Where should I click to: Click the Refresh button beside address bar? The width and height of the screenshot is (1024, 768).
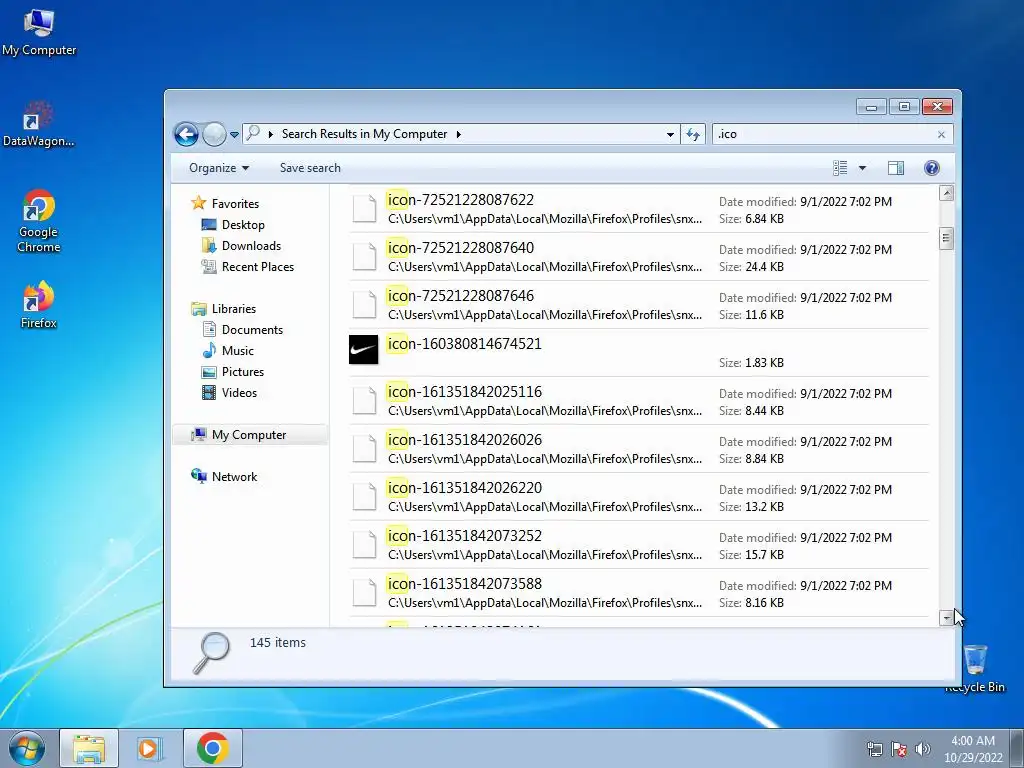[x=693, y=135]
